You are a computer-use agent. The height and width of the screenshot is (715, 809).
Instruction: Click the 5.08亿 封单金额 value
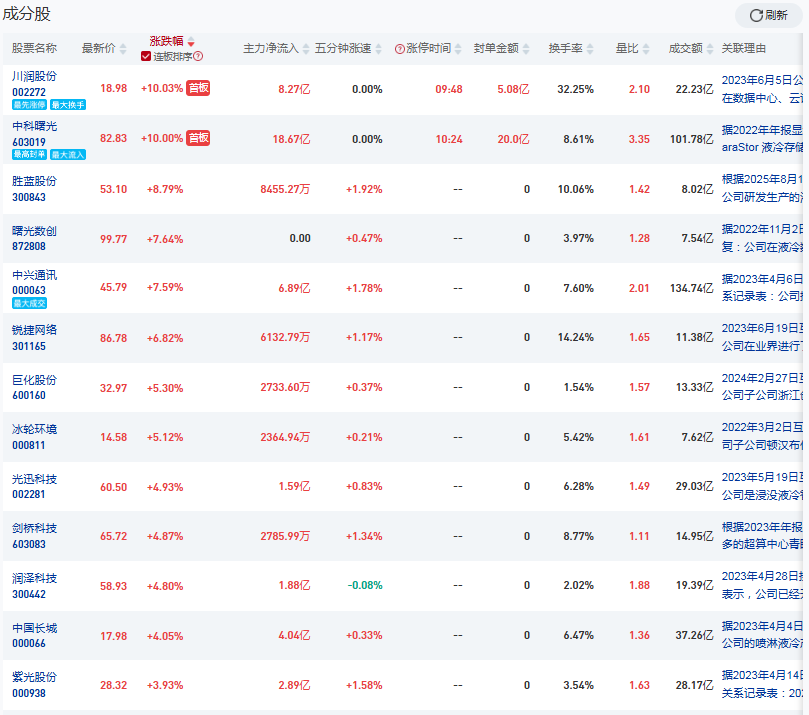pos(513,89)
